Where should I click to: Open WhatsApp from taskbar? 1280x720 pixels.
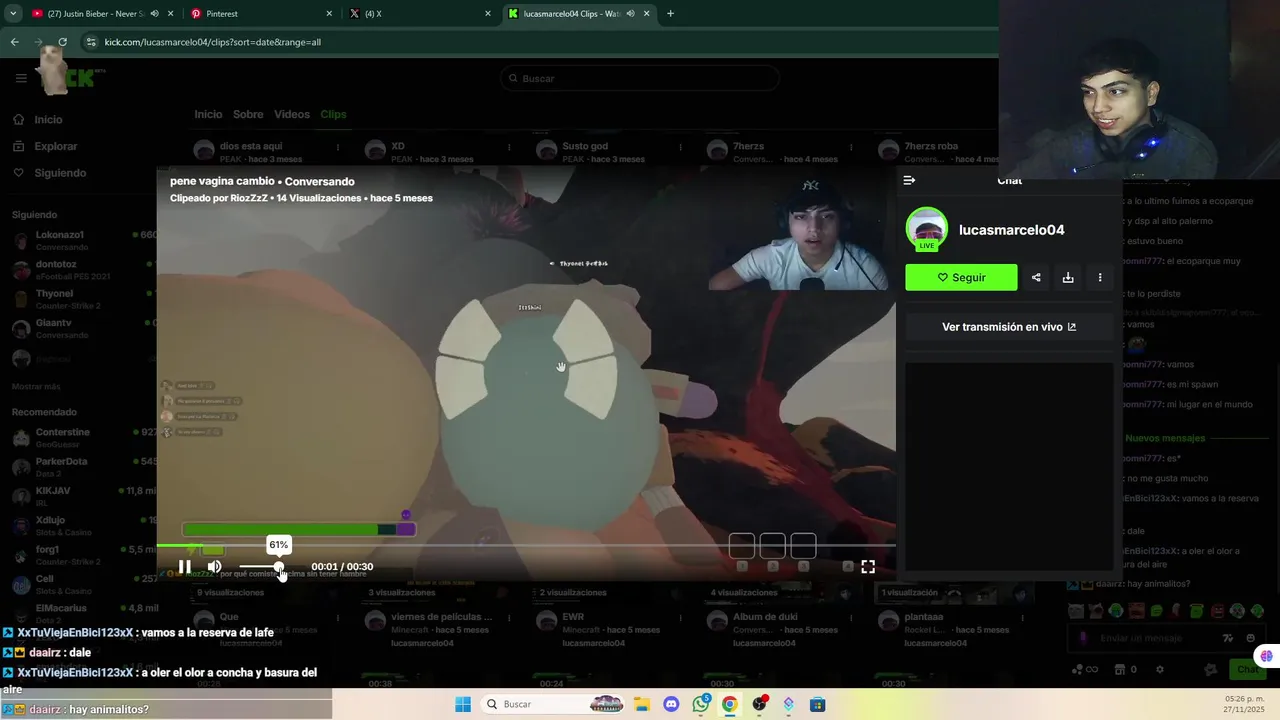[x=701, y=704]
